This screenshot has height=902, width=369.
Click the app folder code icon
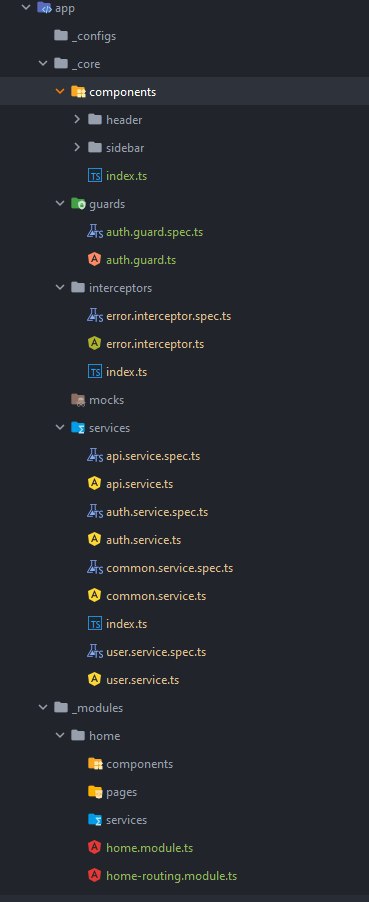point(44,8)
